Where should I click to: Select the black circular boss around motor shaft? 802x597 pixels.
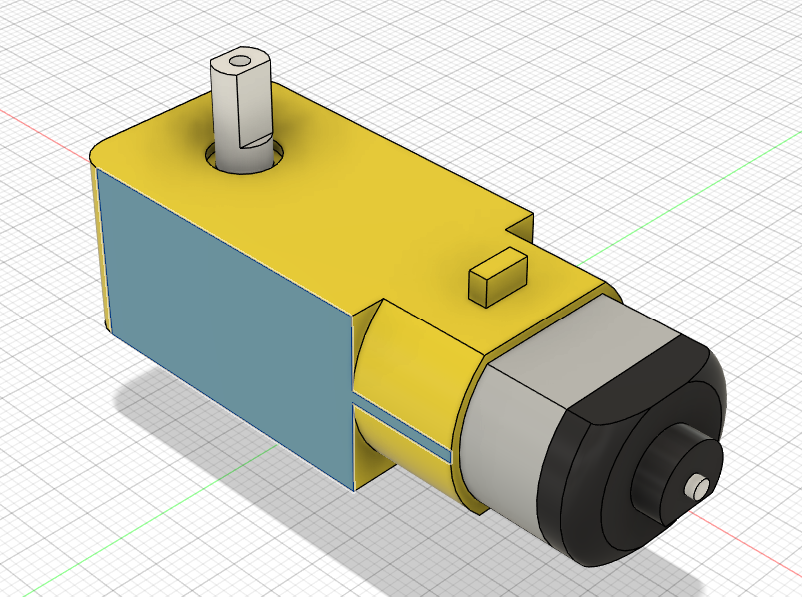tap(676, 476)
